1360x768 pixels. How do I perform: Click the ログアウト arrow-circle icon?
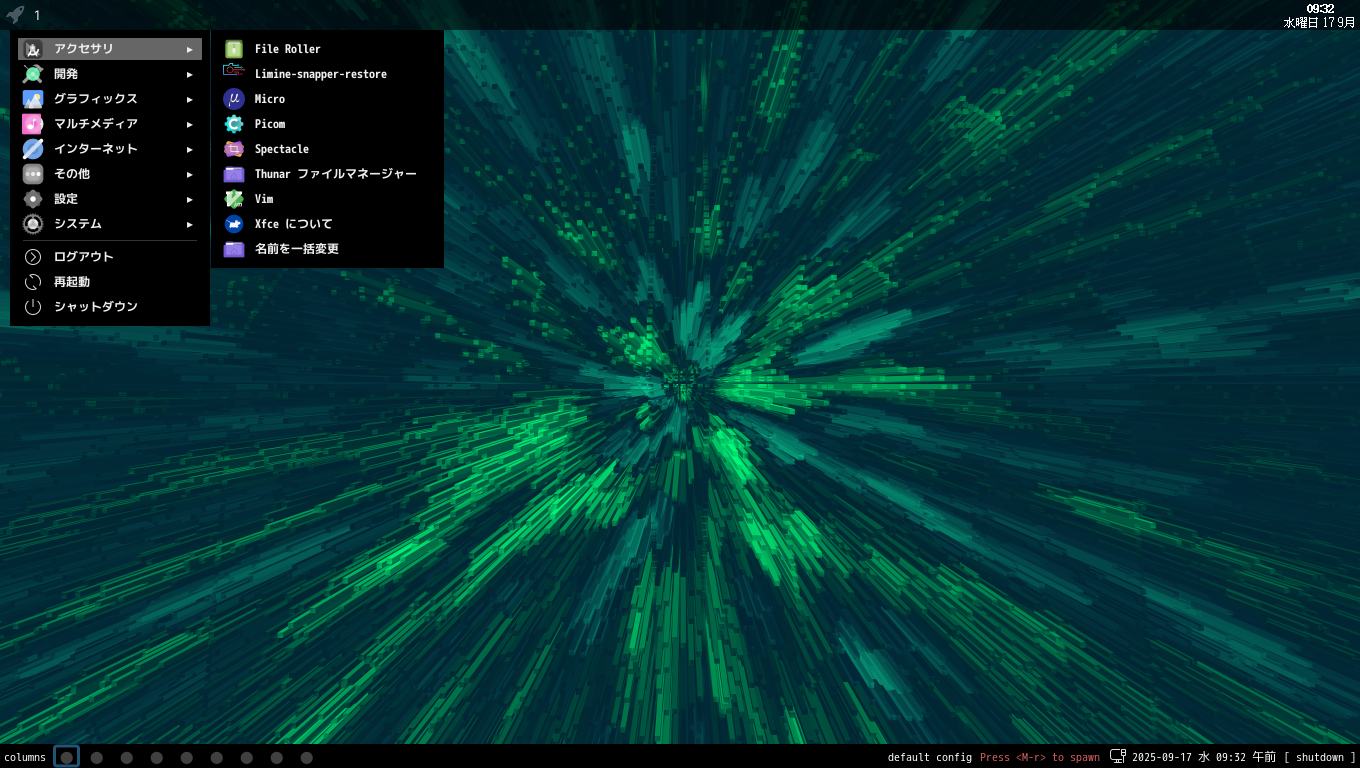(33, 257)
